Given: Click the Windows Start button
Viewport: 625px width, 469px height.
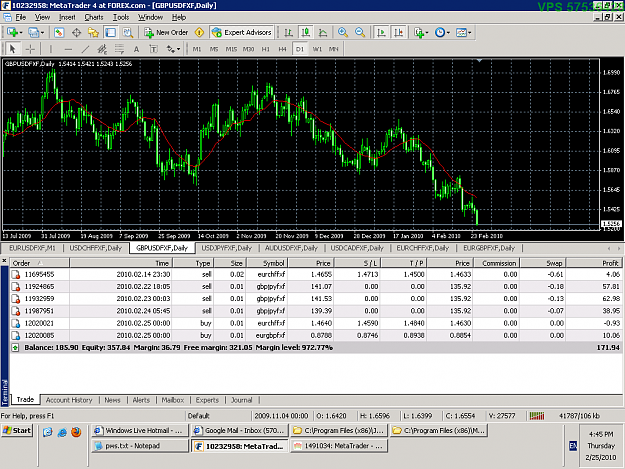Looking at the screenshot, I should [x=17, y=430].
